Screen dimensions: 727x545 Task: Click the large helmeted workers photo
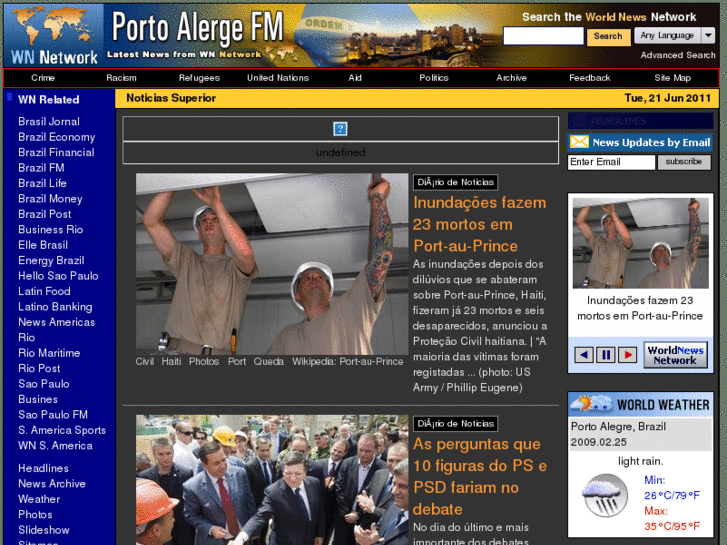[x=272, y=264]
